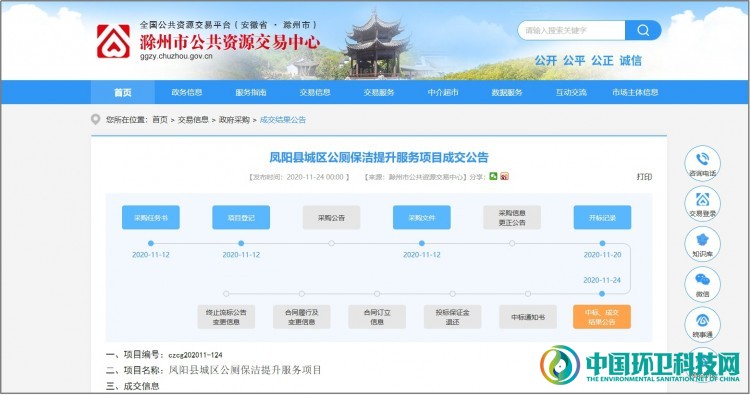Click the timeline dot under 采购公告
This screenshot has width=750, height=395.
point(331,243)
